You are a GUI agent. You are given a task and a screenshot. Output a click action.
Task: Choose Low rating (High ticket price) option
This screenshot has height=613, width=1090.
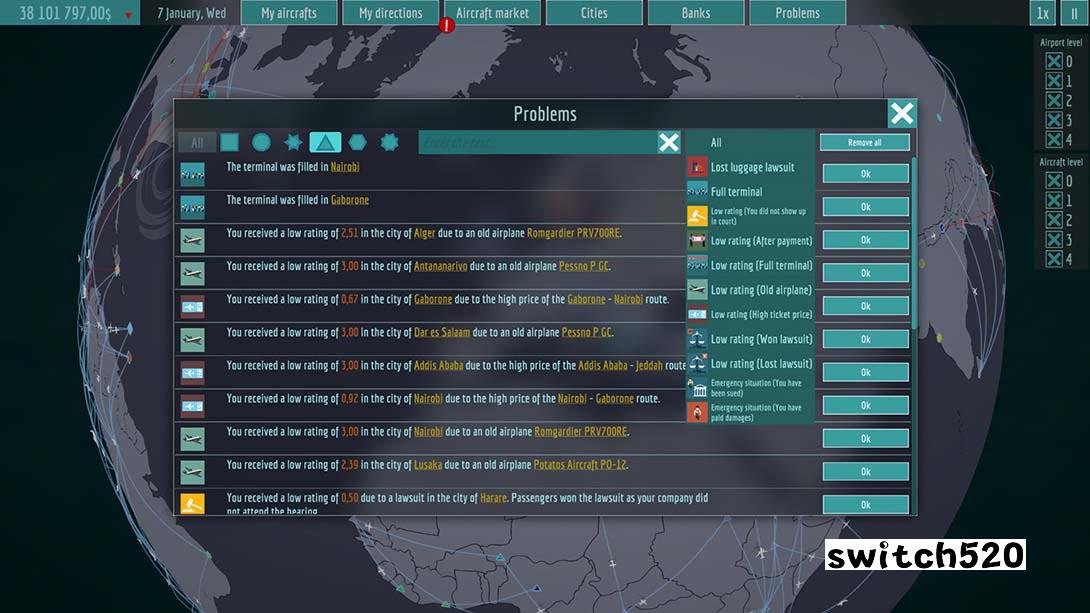750,314
